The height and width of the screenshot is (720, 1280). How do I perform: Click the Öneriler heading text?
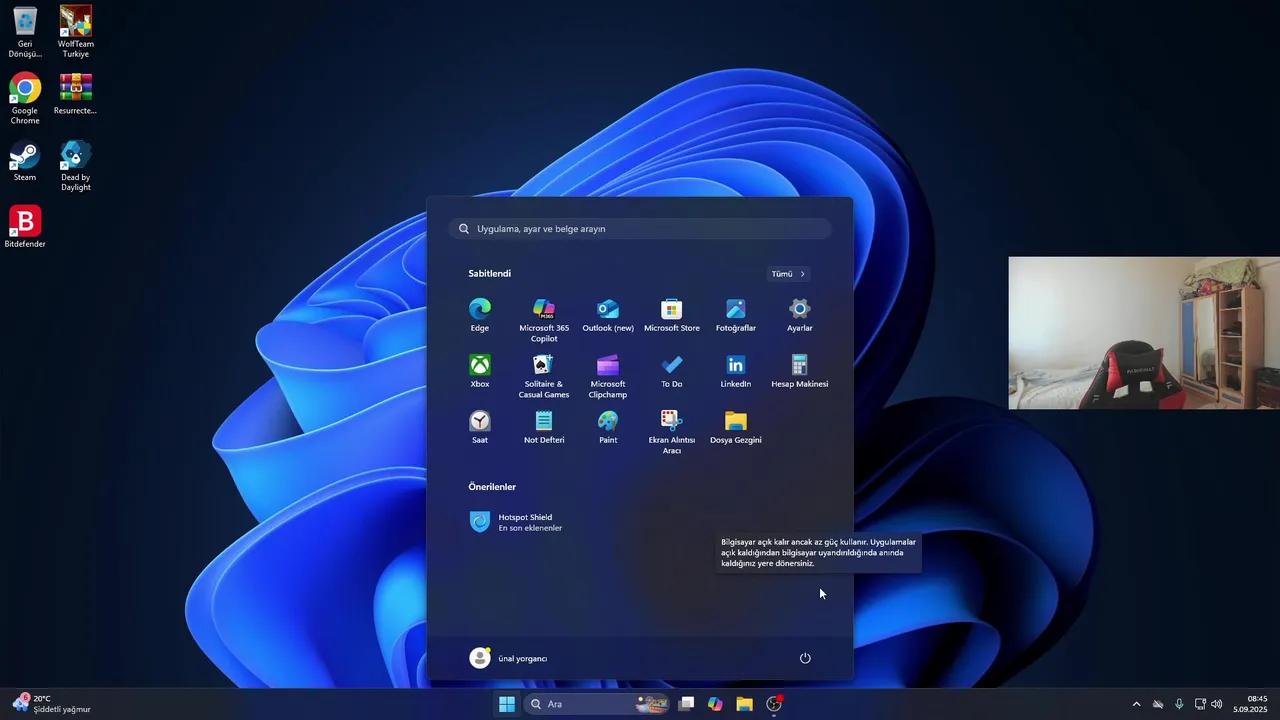point(492,487)
